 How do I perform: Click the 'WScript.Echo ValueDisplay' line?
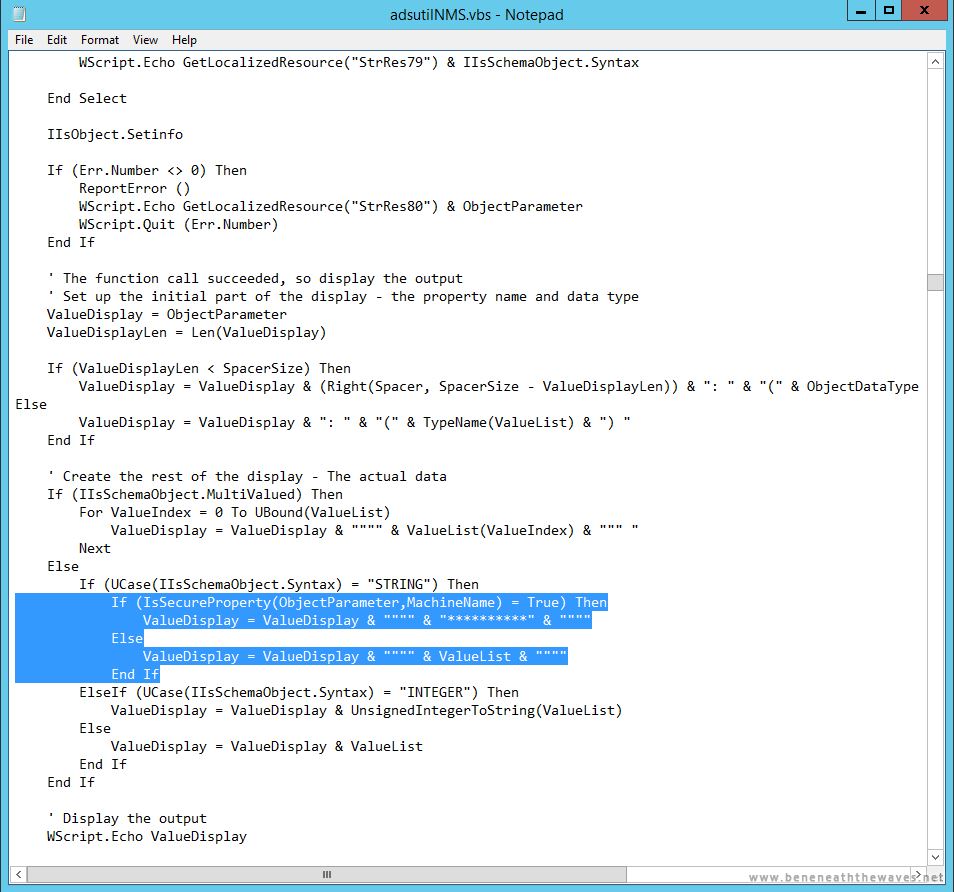click(147, 837)
